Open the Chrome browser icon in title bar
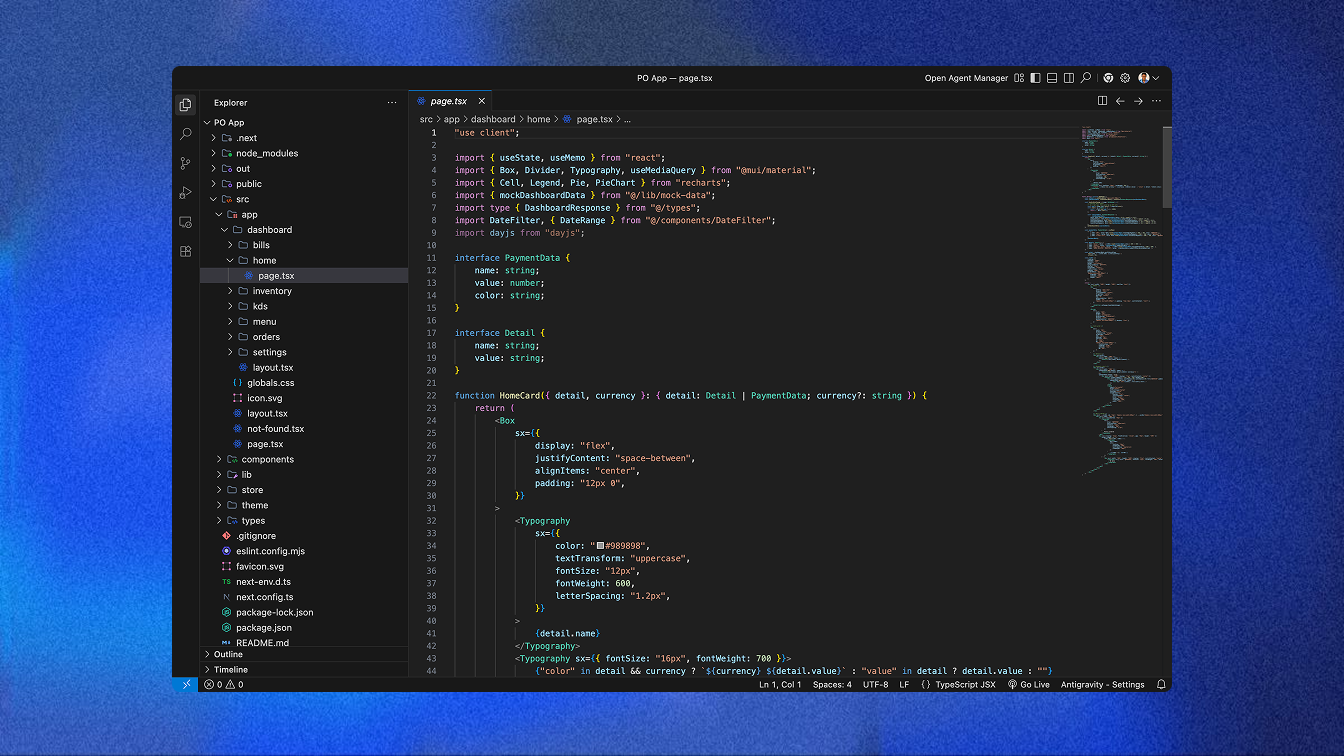The height and width of the screenshot is (756, 1344). coord(1108,78)
